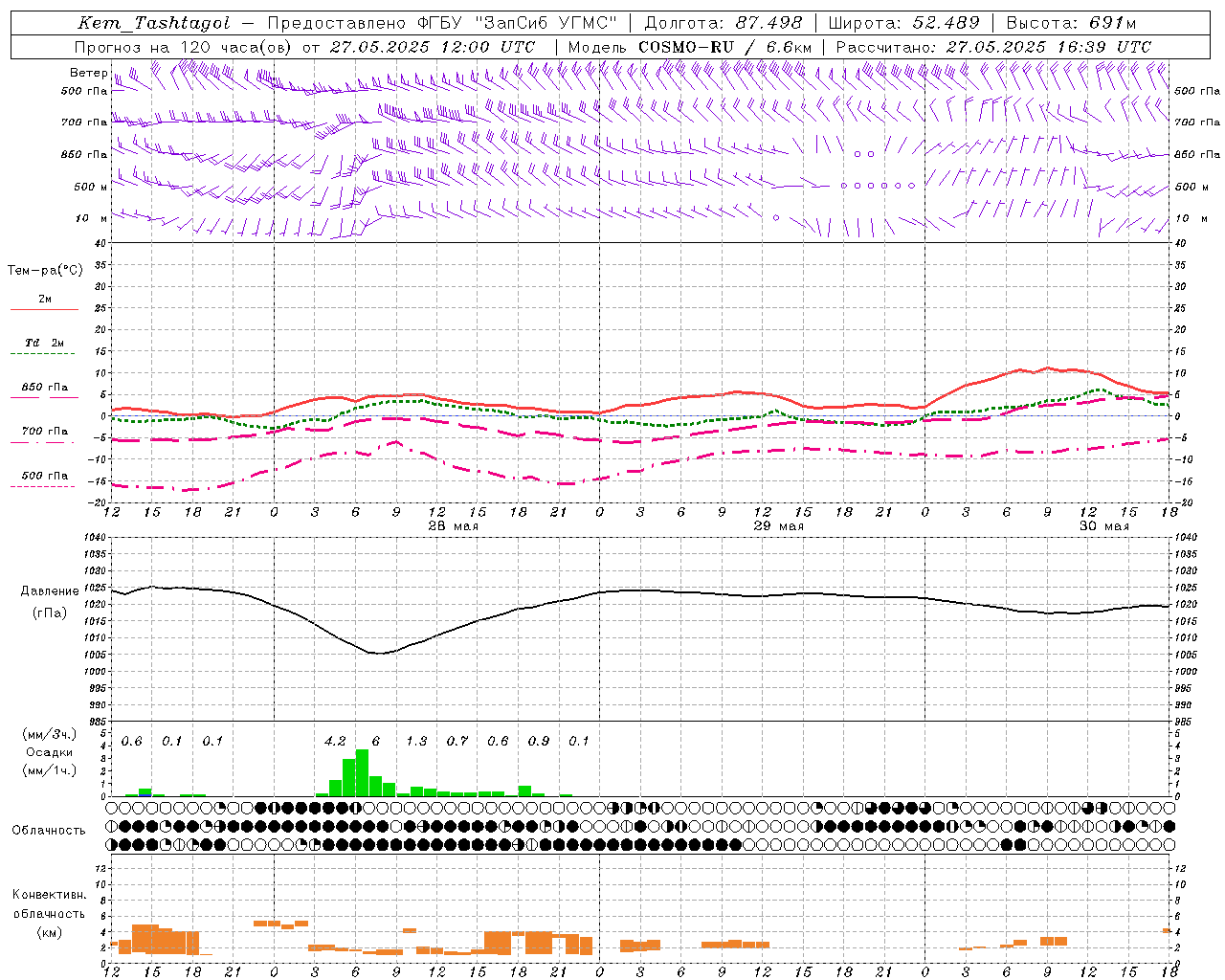Select the 10 м wind level label on left
The height and width of the screenshot is (980, 1225).
click(x=92, y=218)
